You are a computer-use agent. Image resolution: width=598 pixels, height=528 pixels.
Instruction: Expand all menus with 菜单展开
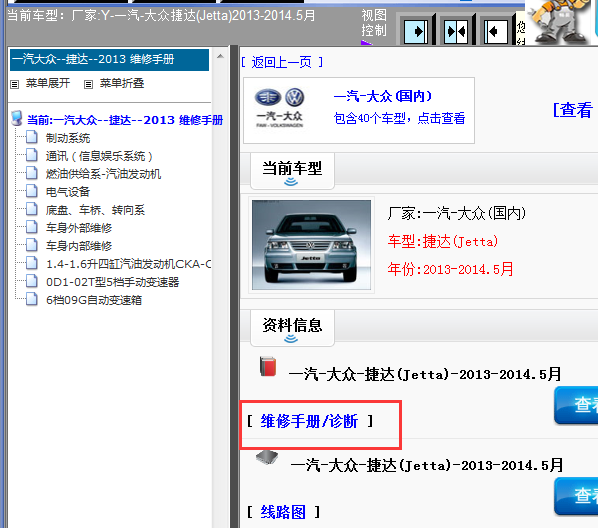tap(48, 83)
